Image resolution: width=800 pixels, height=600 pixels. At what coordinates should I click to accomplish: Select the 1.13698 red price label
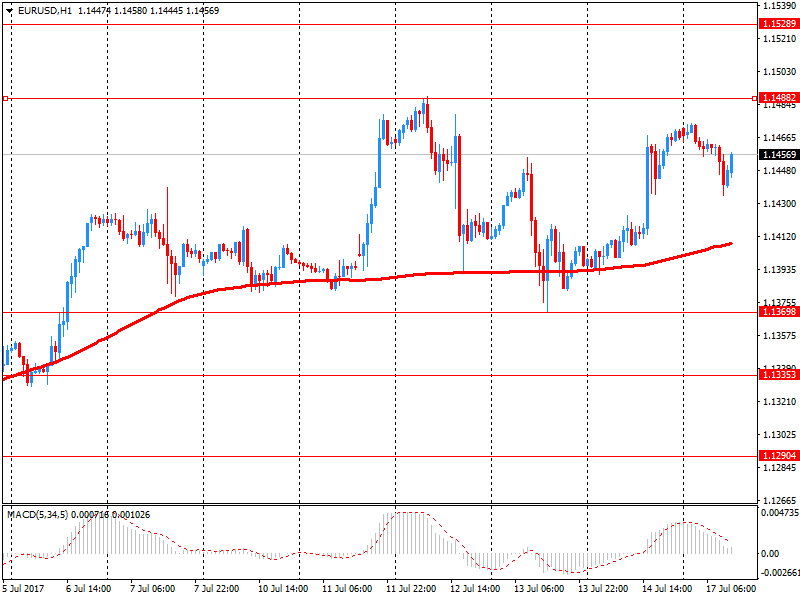779,312
